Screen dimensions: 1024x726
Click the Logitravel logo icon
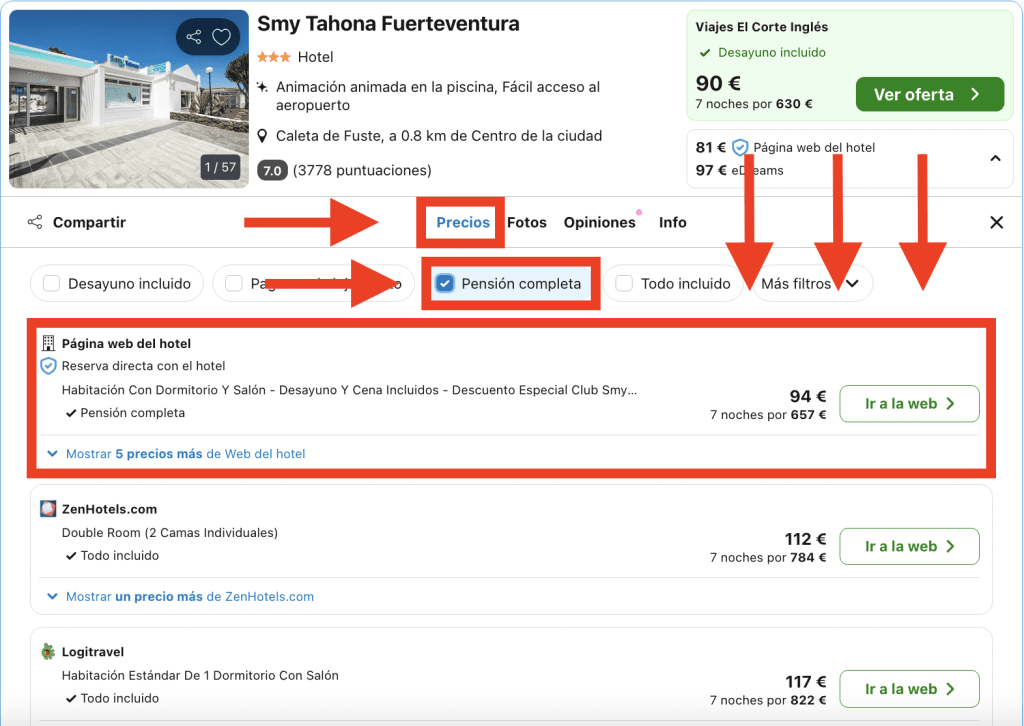[48, 652]
